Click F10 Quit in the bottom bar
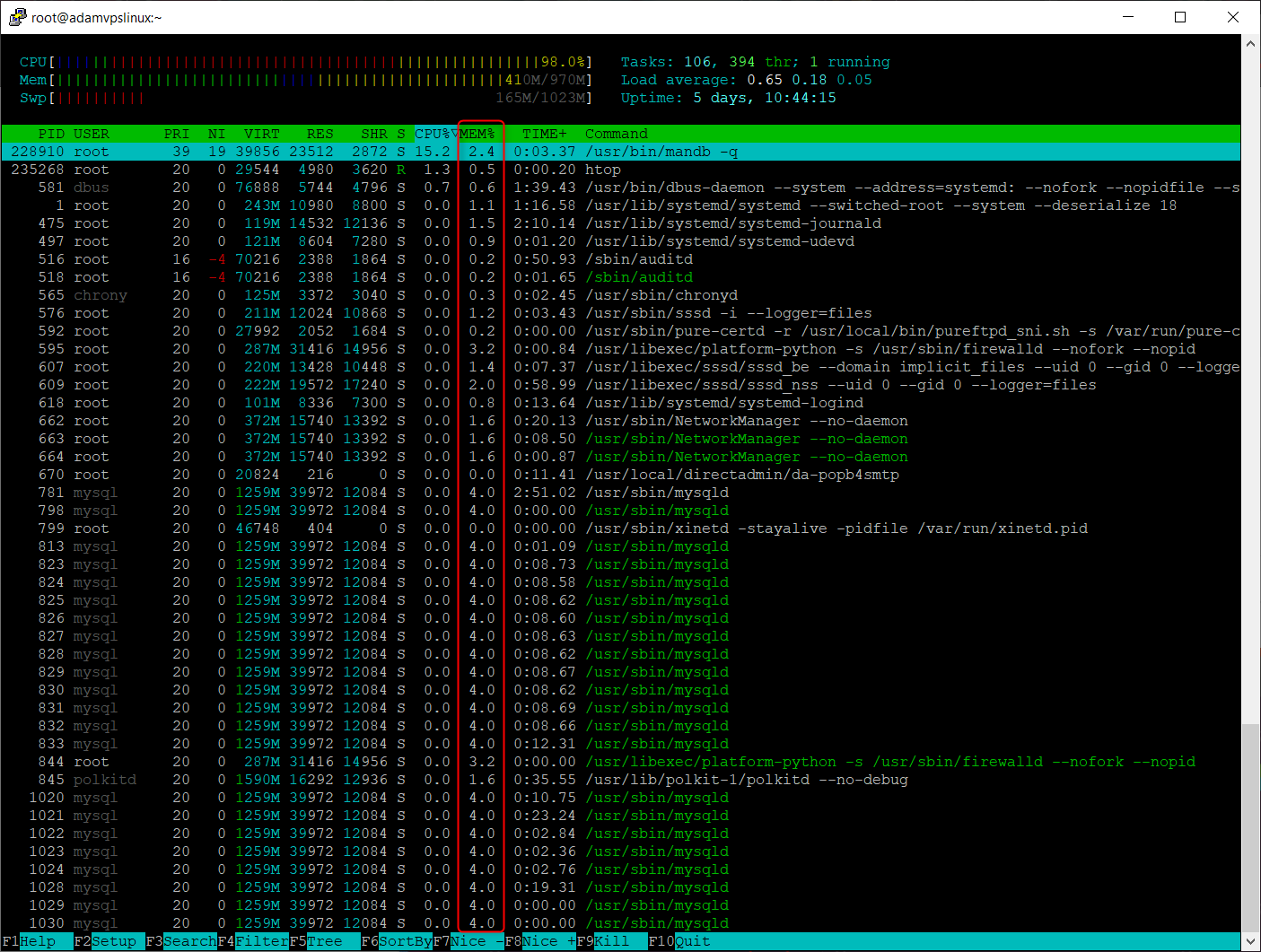This screenshot has height=952, width=1261. (679, 941)
